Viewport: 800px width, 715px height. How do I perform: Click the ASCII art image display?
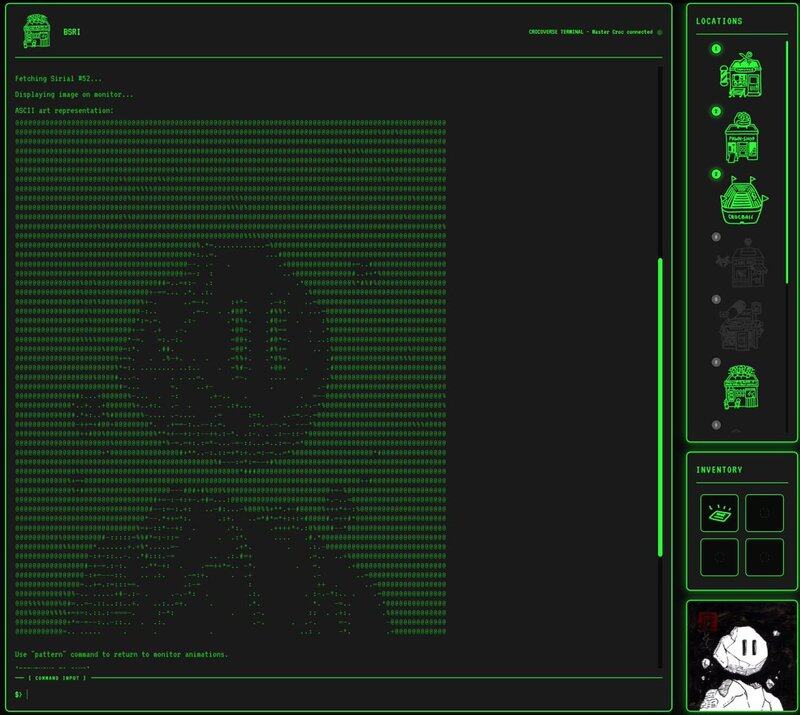tap(230, 380)
